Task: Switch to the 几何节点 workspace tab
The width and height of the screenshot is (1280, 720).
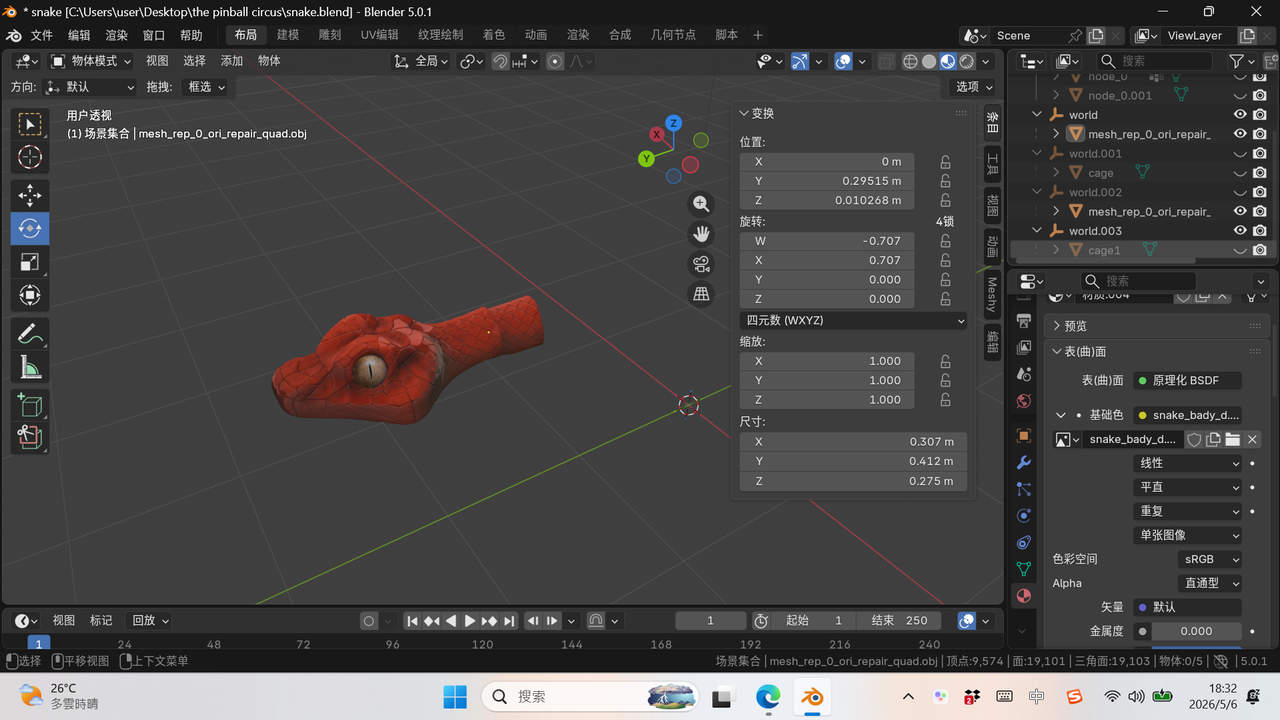Action: pyautogui.click(x=673, y=34)
